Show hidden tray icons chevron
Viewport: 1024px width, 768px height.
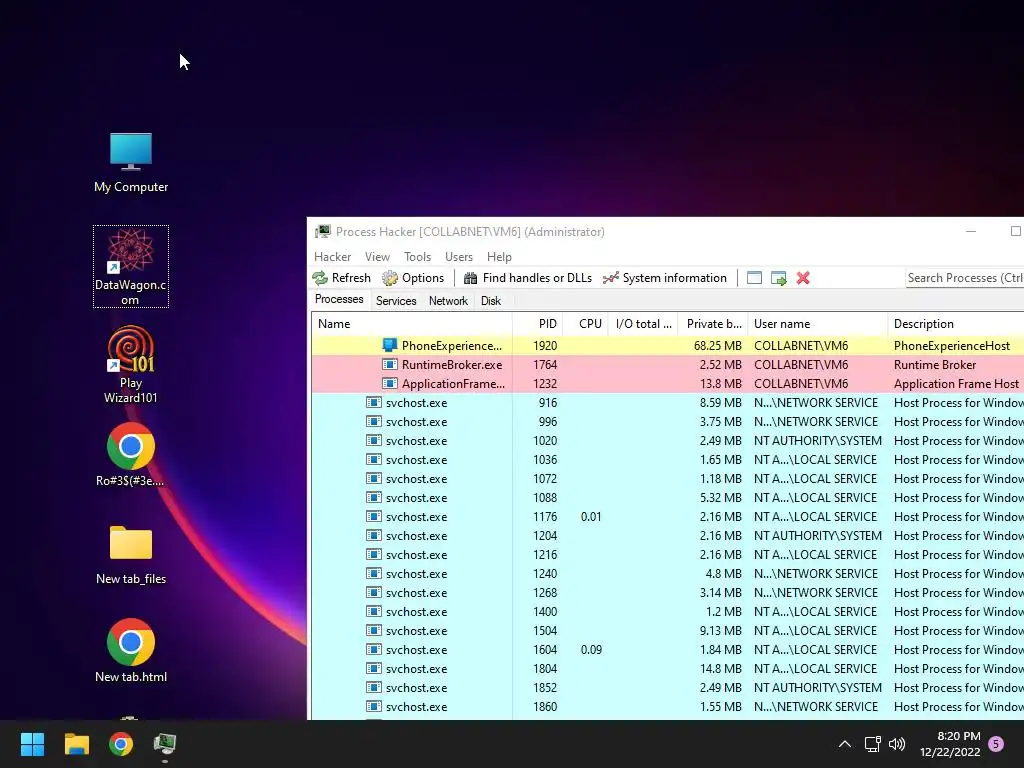coord(844,744)
